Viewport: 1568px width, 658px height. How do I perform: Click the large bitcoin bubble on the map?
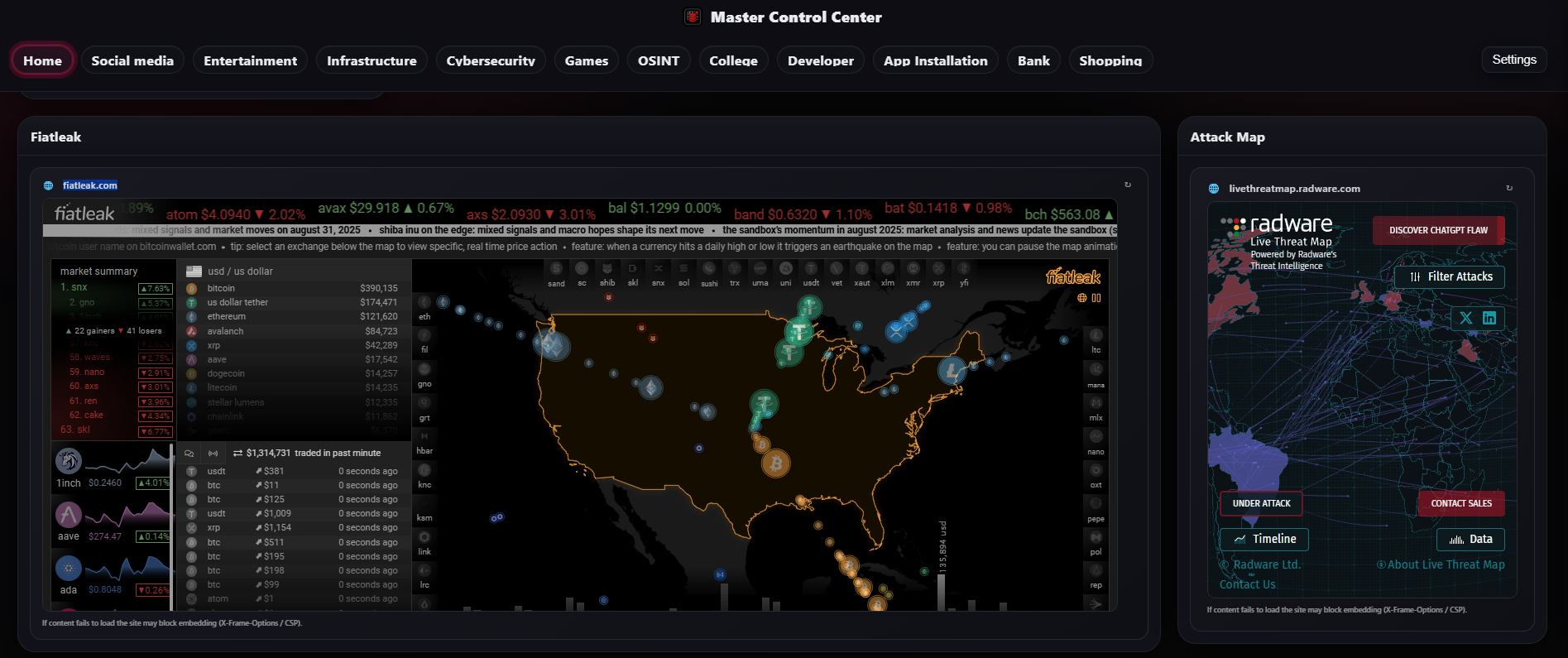776,463
